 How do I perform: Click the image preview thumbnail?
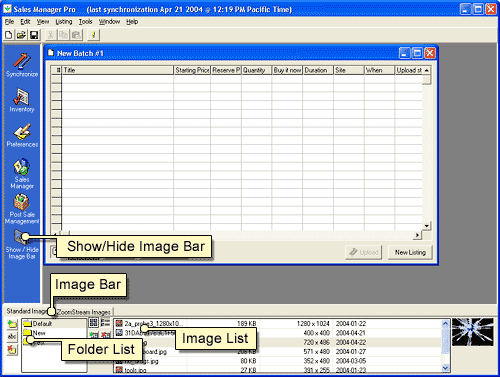coord(473,332)
